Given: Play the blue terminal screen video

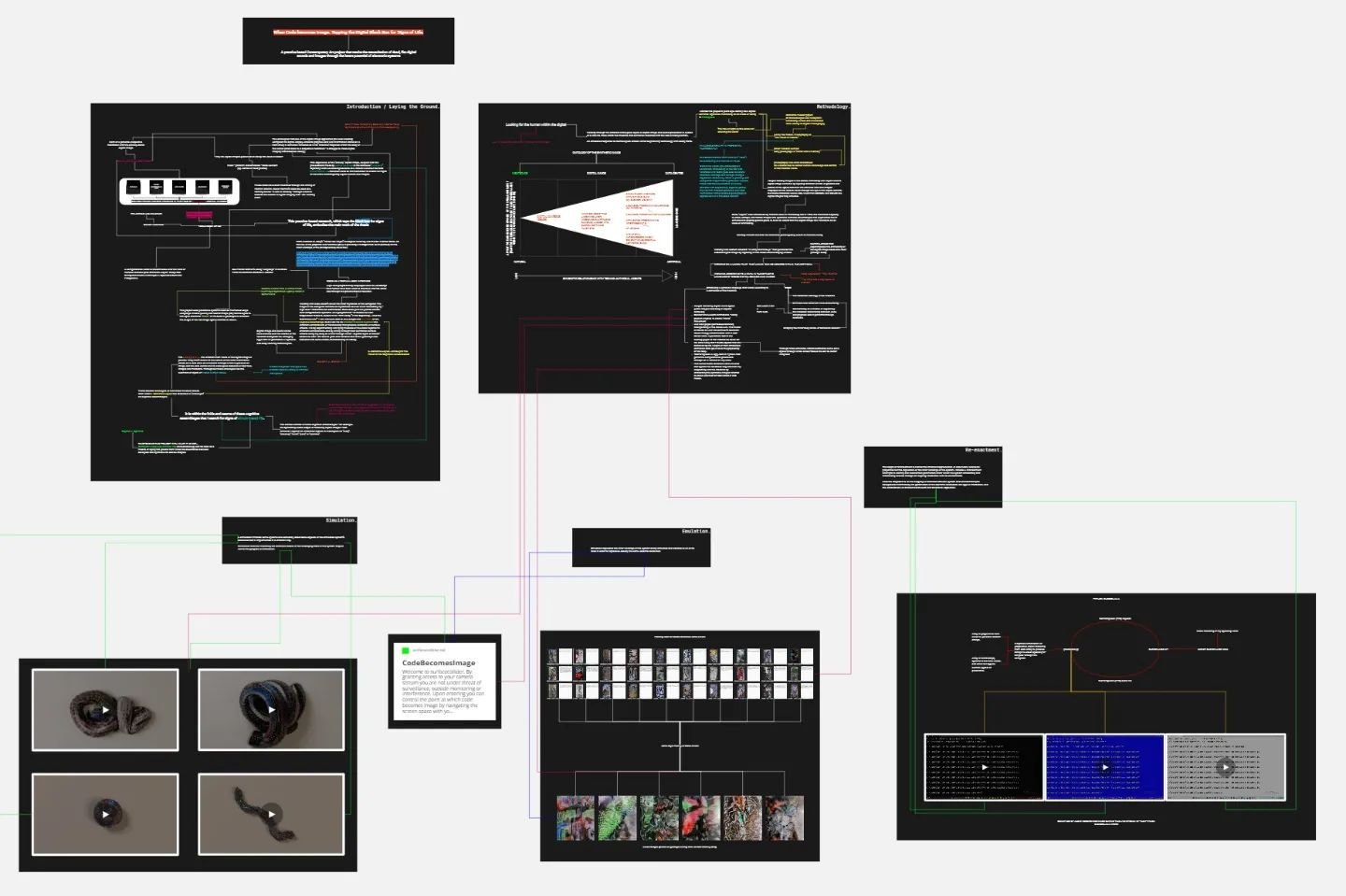Looking at the screenshot, I should tap(1105, 767).
